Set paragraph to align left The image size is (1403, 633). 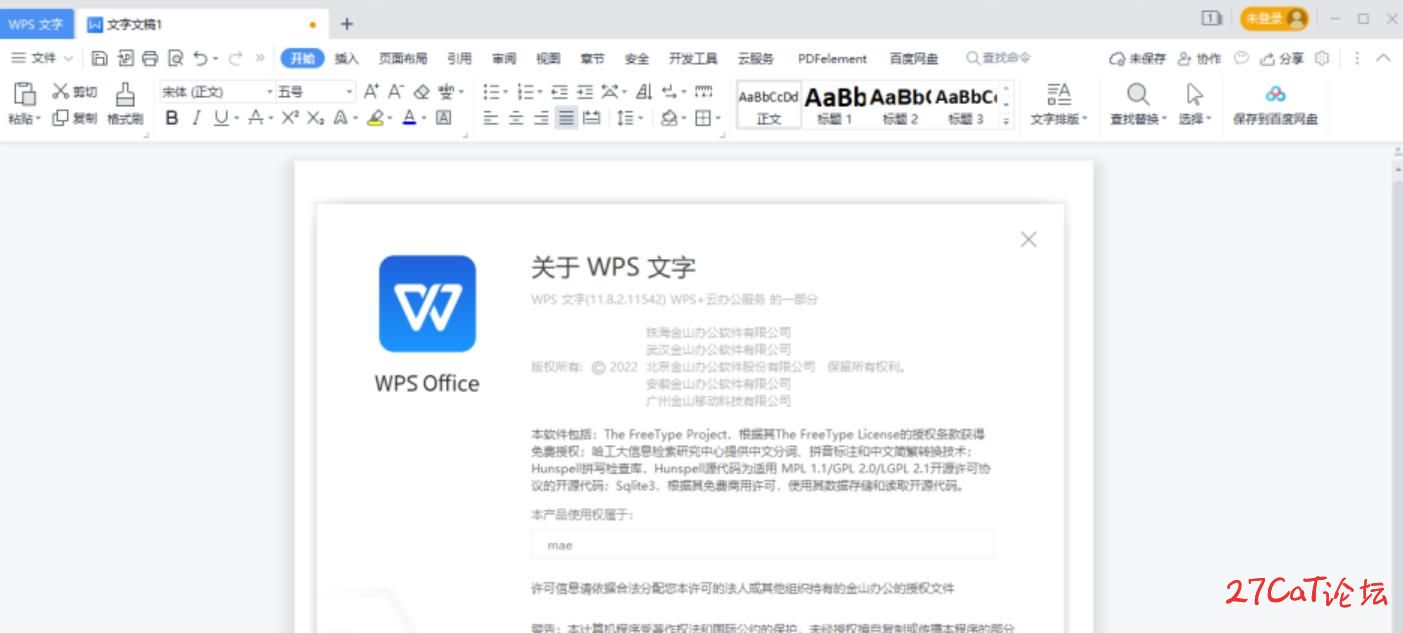tap(490, 118)
